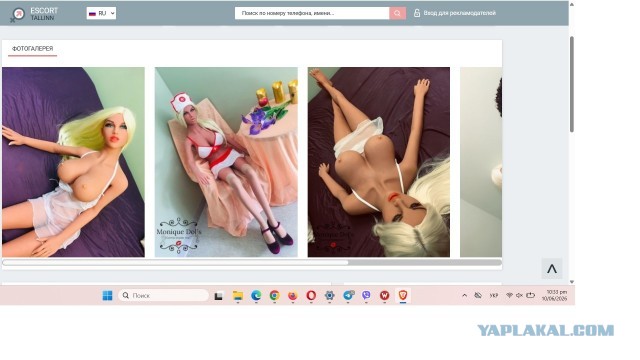Open Viber from the taskbar
Screen dimensions: 640x360
point(366,296)
